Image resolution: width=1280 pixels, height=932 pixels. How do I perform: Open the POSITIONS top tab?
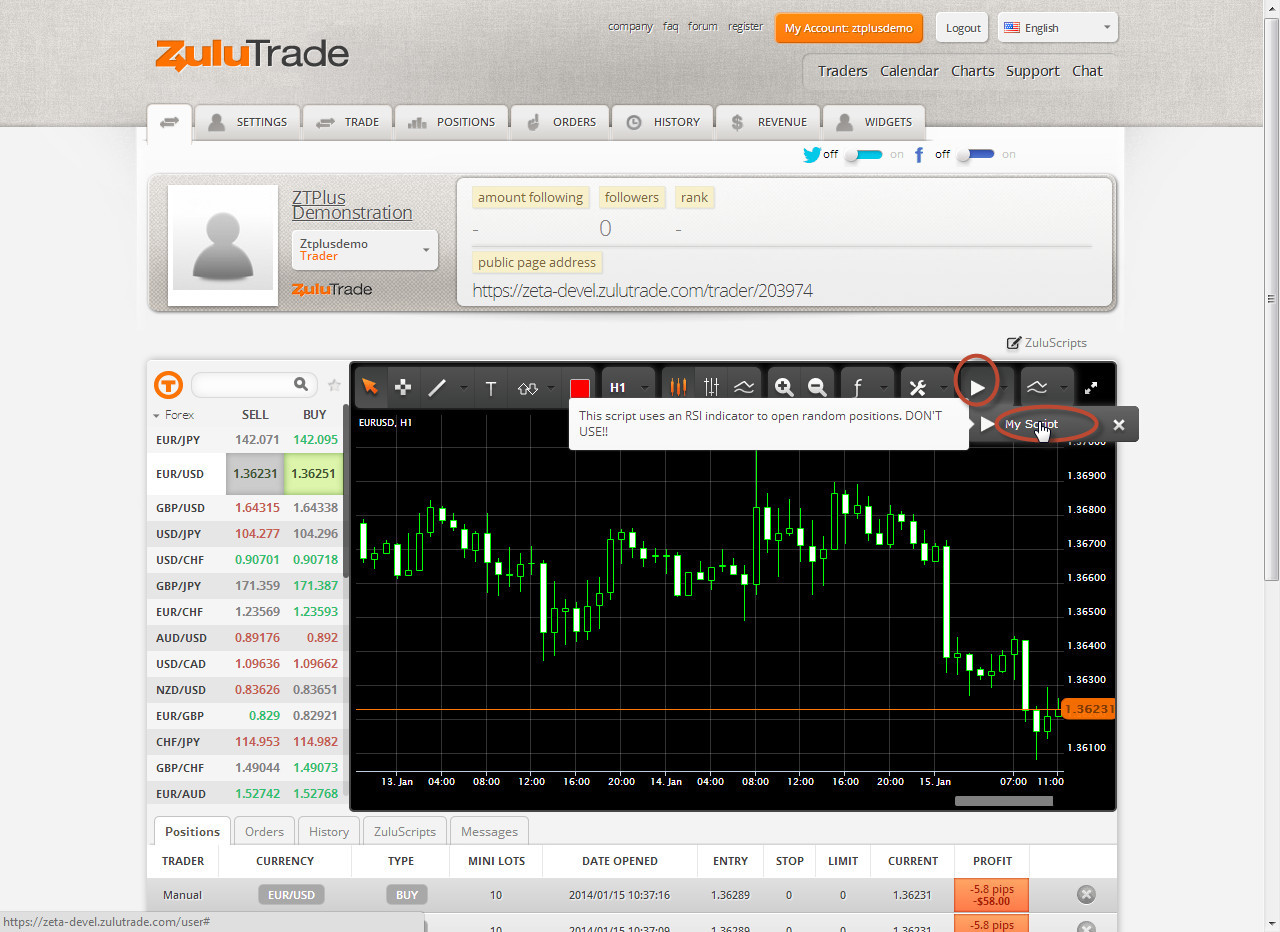point(451,122)
